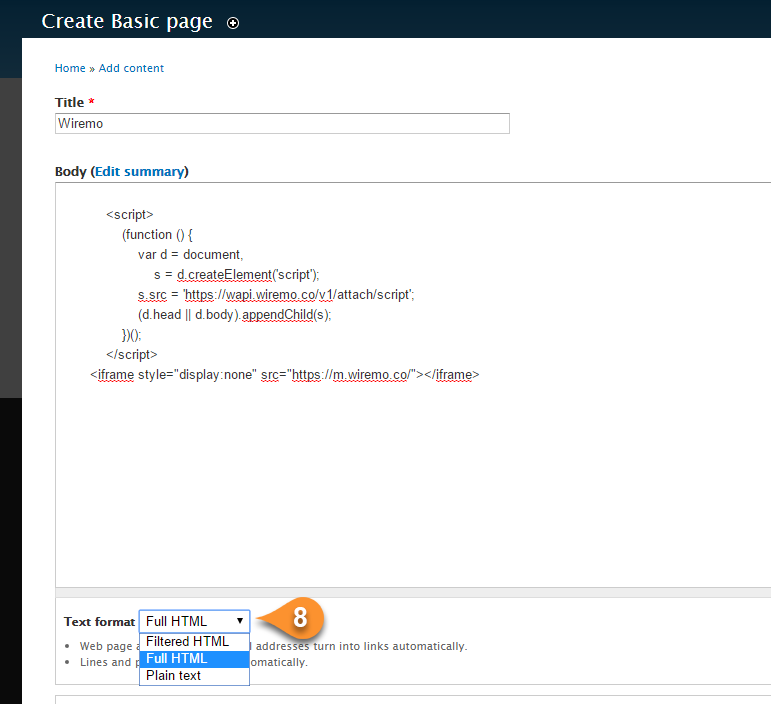Go to Add content breadcrumb
771x704 pixels.
(131, 68)
